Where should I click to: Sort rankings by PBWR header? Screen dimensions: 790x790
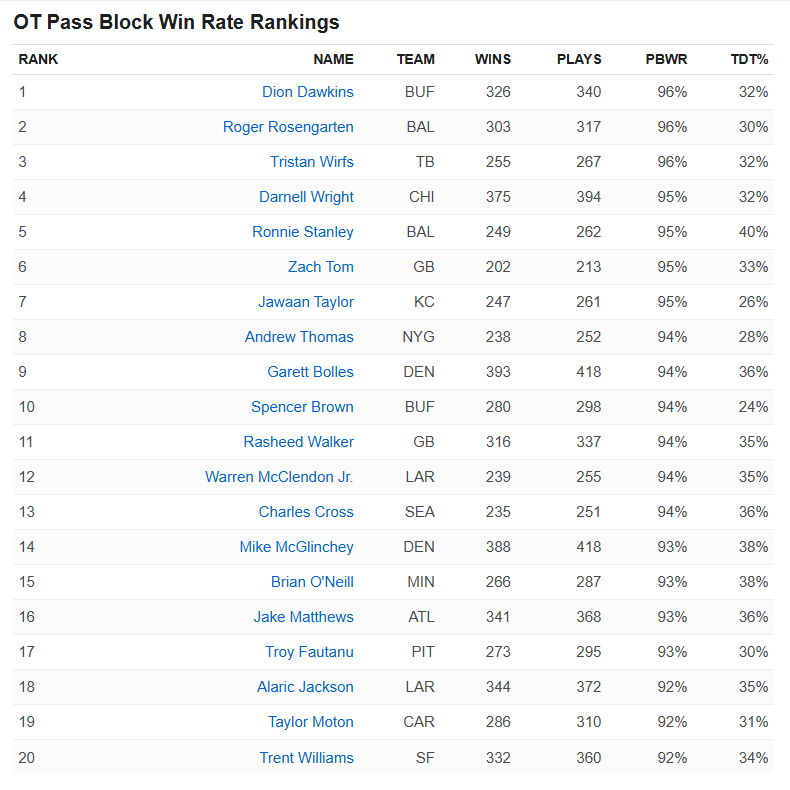[x=666, y=59]
